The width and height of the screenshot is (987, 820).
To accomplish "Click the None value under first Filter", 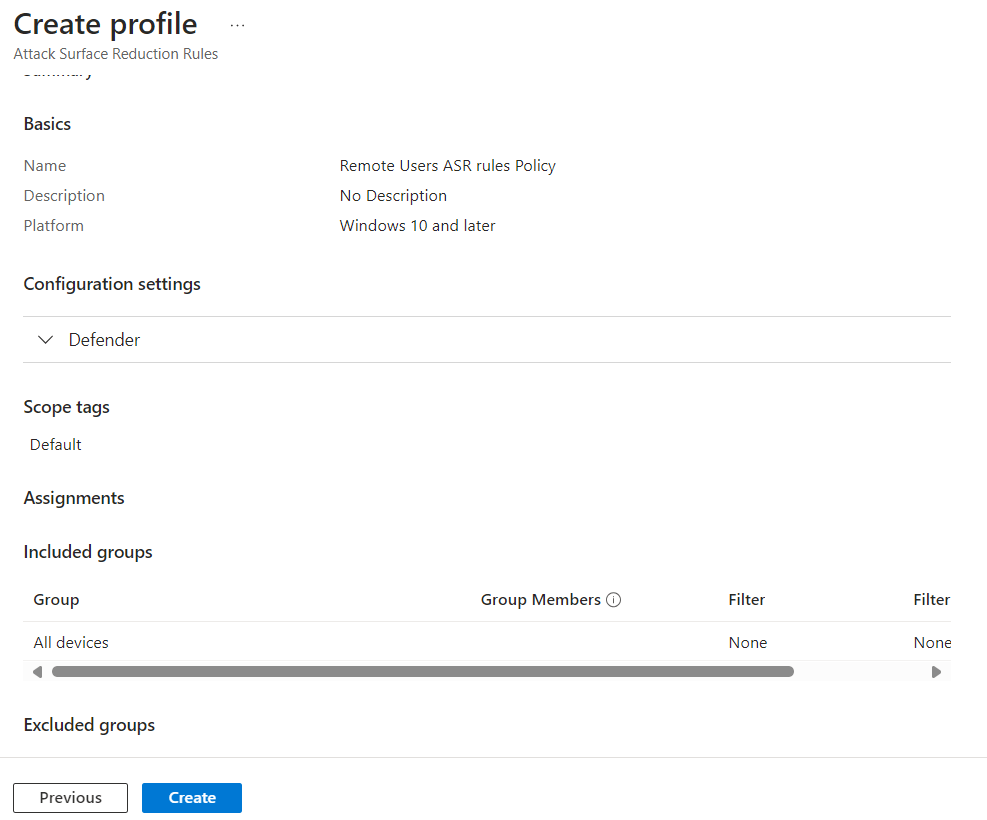I will [x=747, y=643].
